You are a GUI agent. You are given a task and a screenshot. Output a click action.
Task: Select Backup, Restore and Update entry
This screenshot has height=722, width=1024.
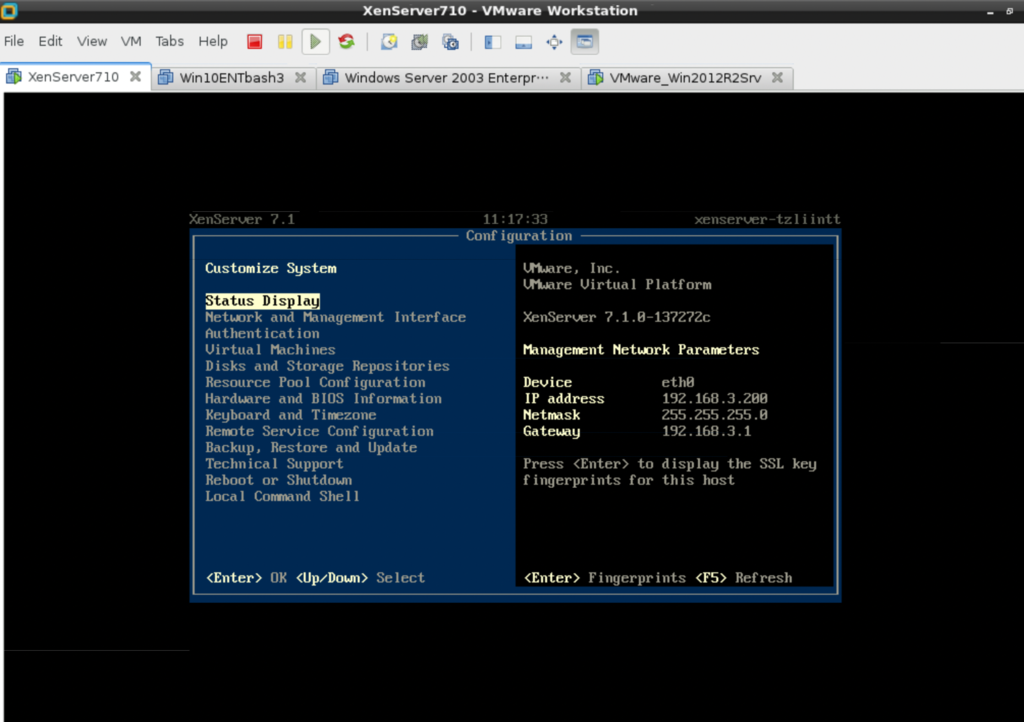pos(311,448)
